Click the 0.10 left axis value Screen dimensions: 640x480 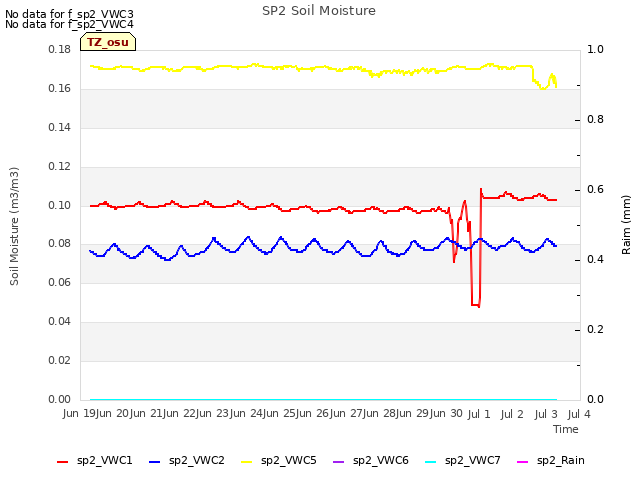click(x=60, y=205)
